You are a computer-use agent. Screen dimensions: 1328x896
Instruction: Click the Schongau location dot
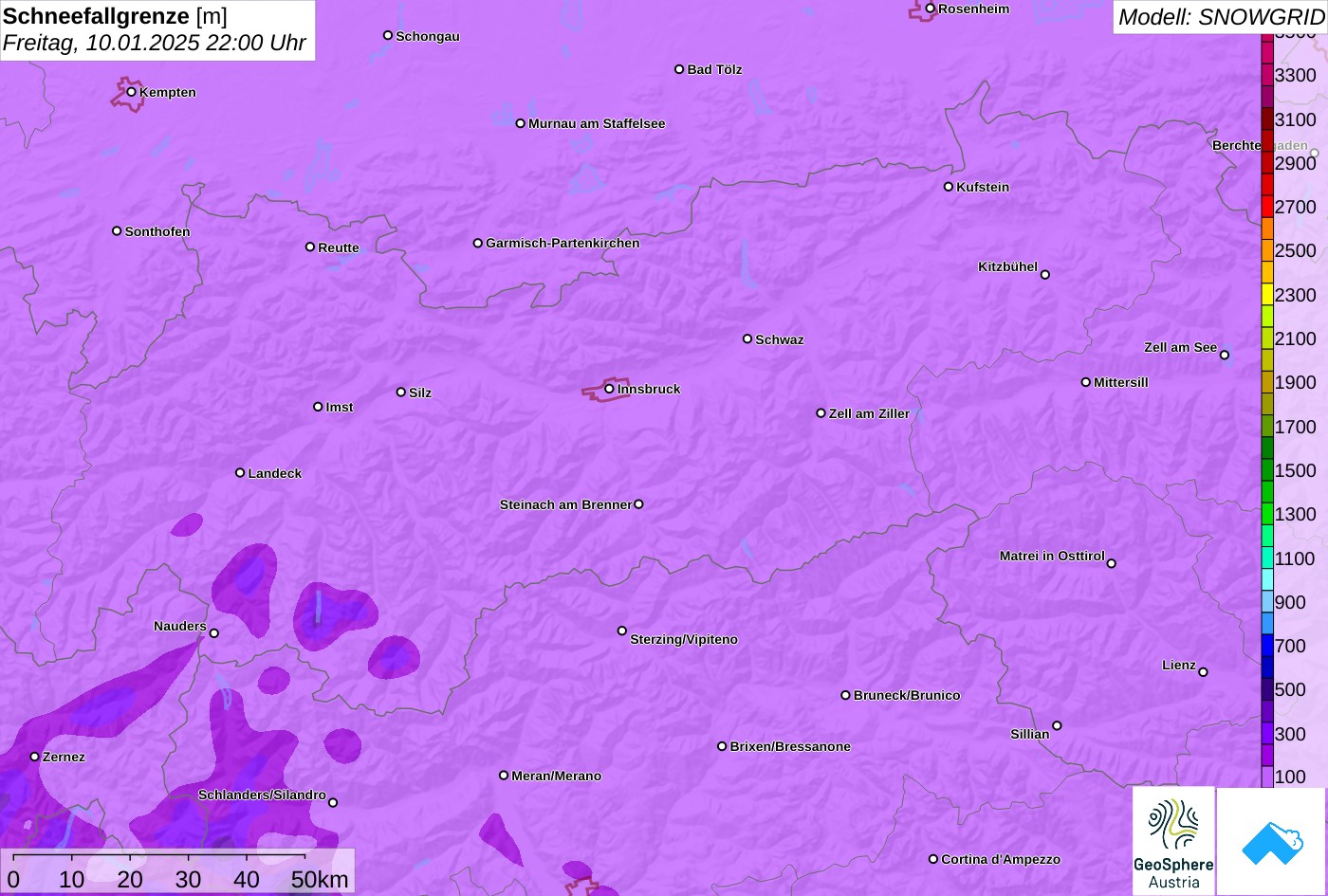pos(388,35)
